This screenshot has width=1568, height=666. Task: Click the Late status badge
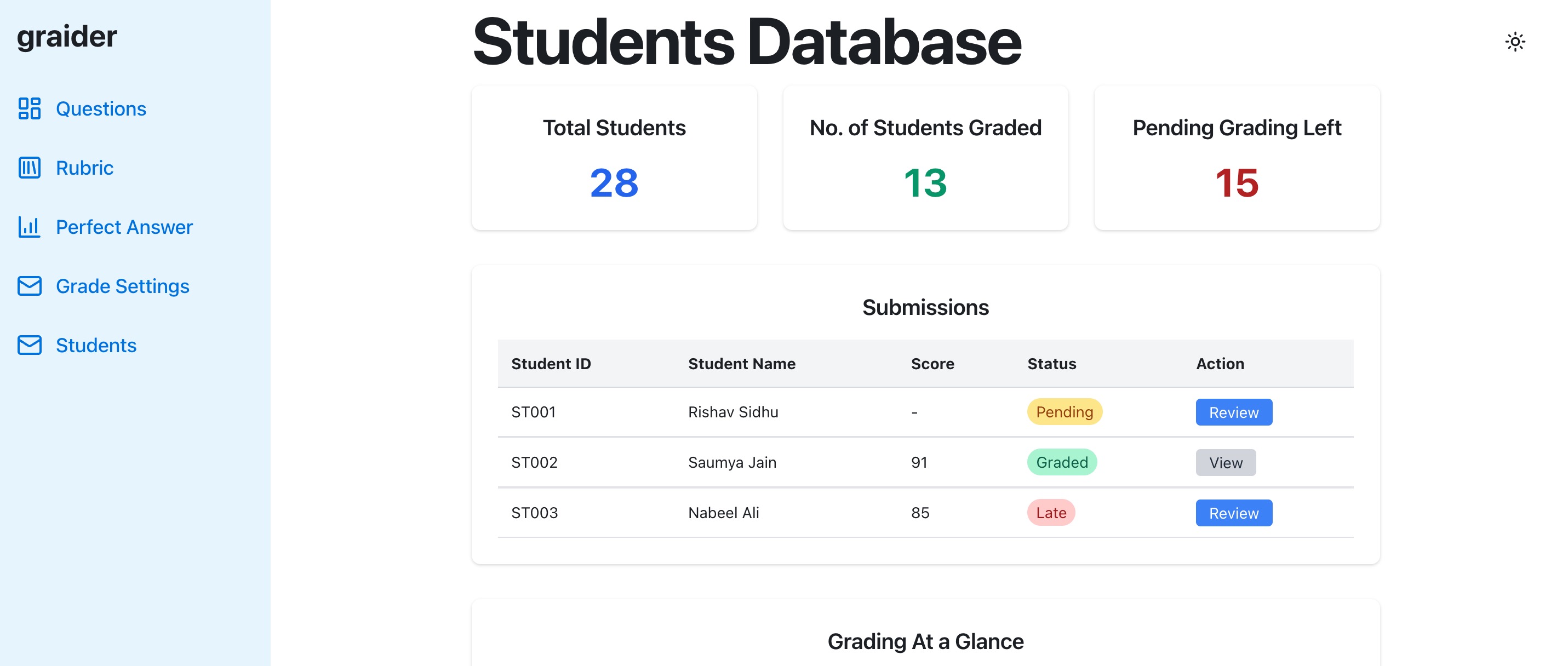tap(1051, 513)
